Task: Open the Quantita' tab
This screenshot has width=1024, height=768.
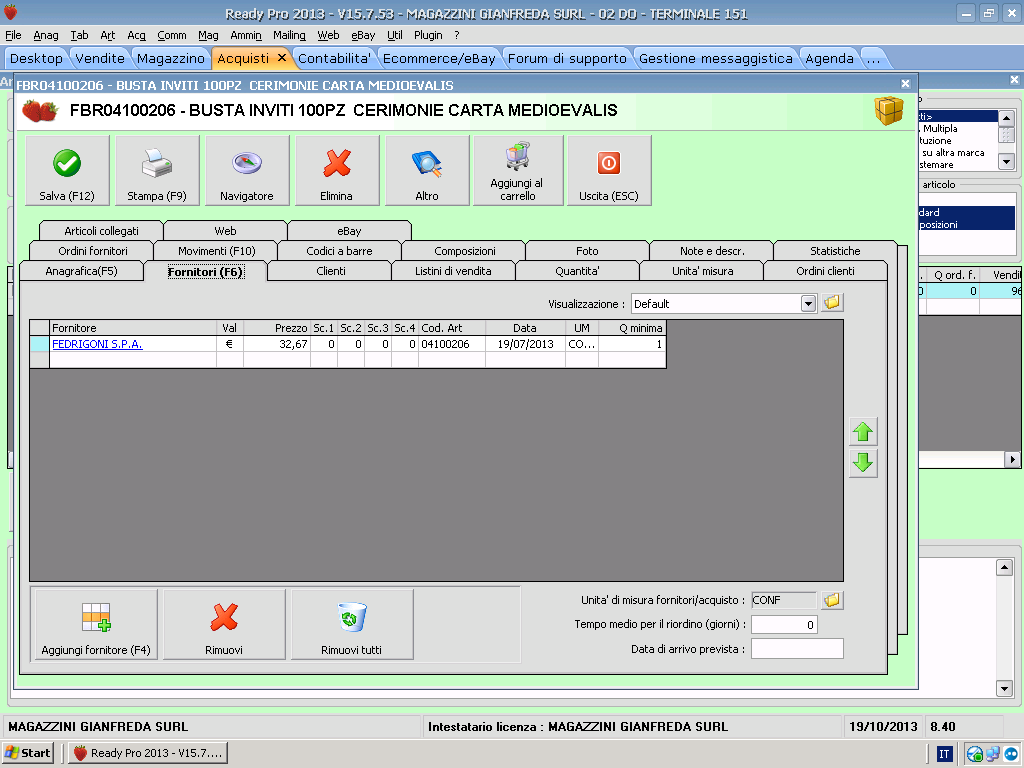Action: coord(577,271)
